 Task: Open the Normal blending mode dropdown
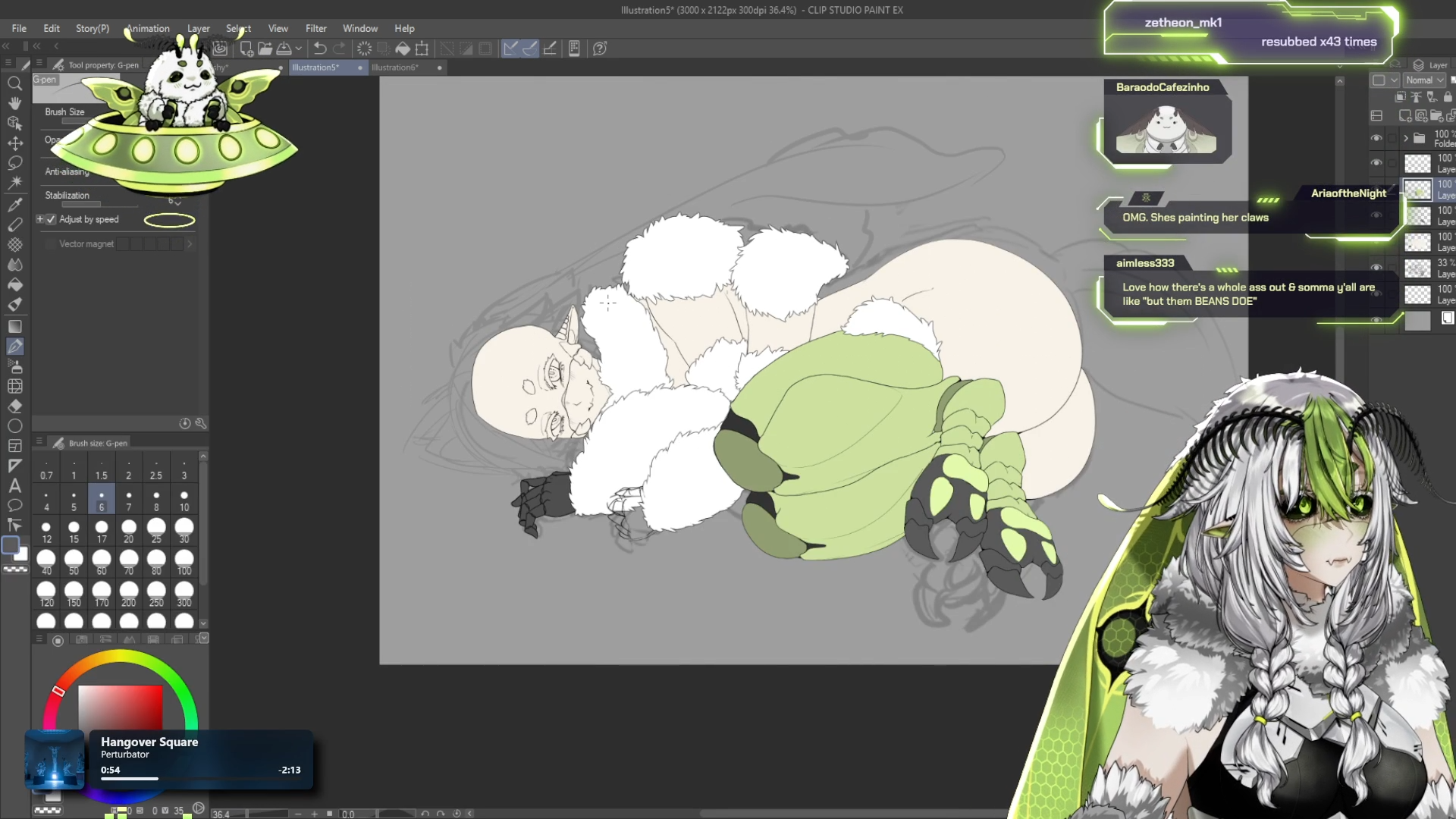pyautogui.click(x=1423, y=80)
